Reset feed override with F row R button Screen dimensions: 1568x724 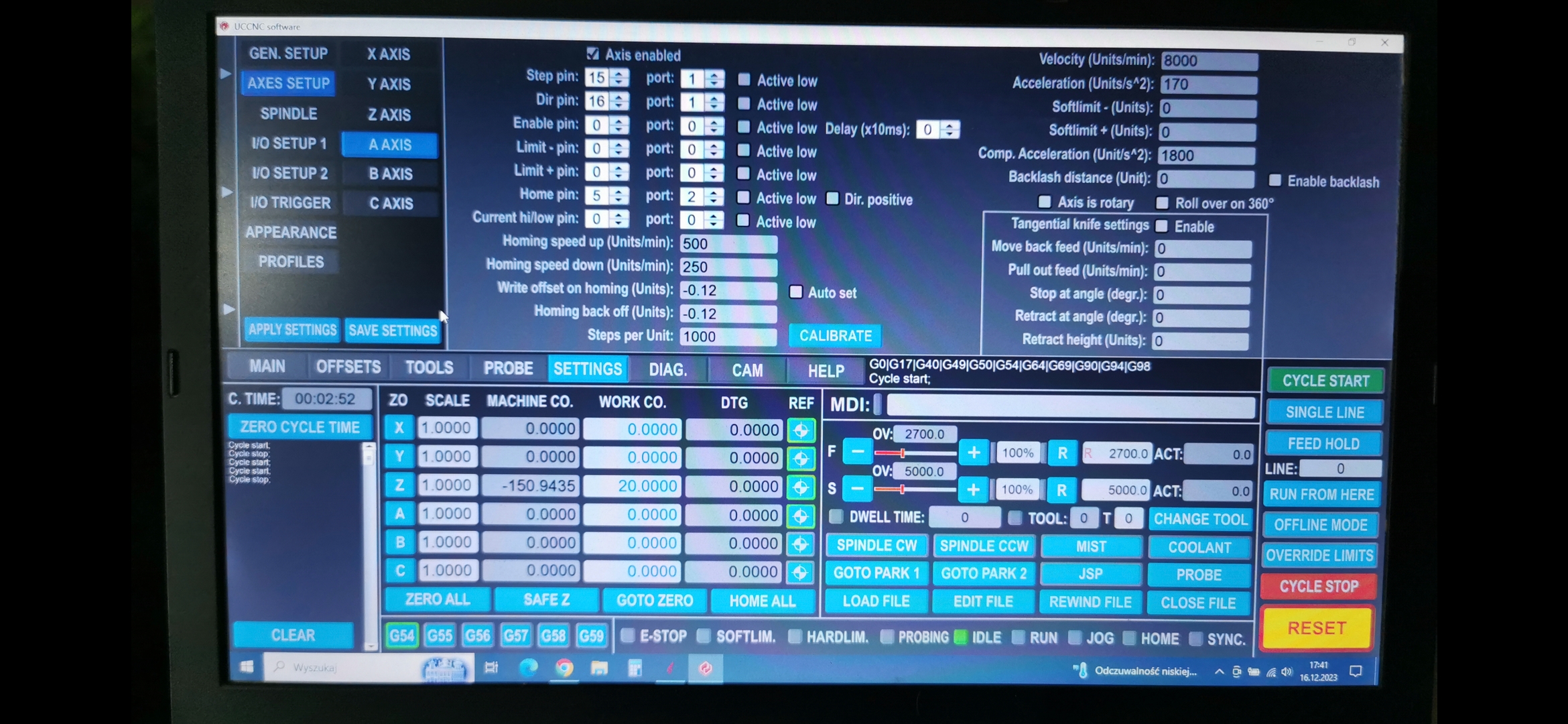tap(1062, 454)
